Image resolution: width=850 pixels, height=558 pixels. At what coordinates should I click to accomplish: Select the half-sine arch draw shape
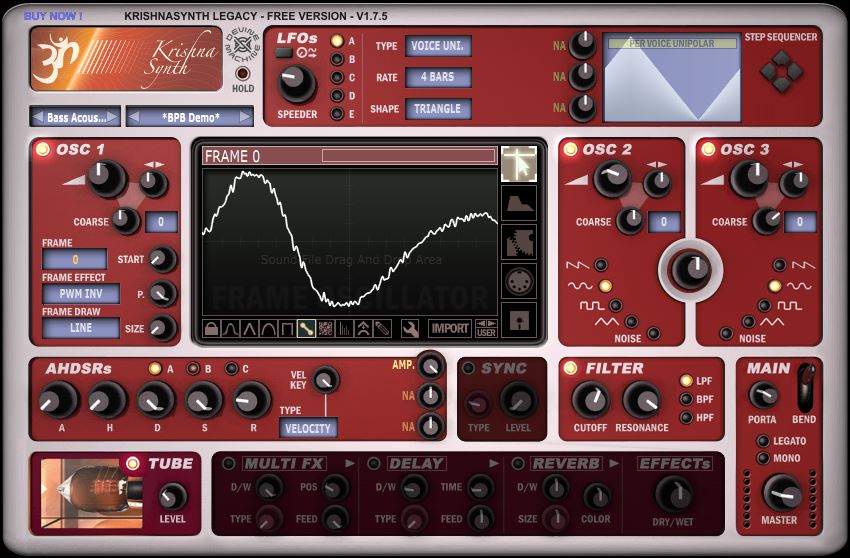(268, 328)
